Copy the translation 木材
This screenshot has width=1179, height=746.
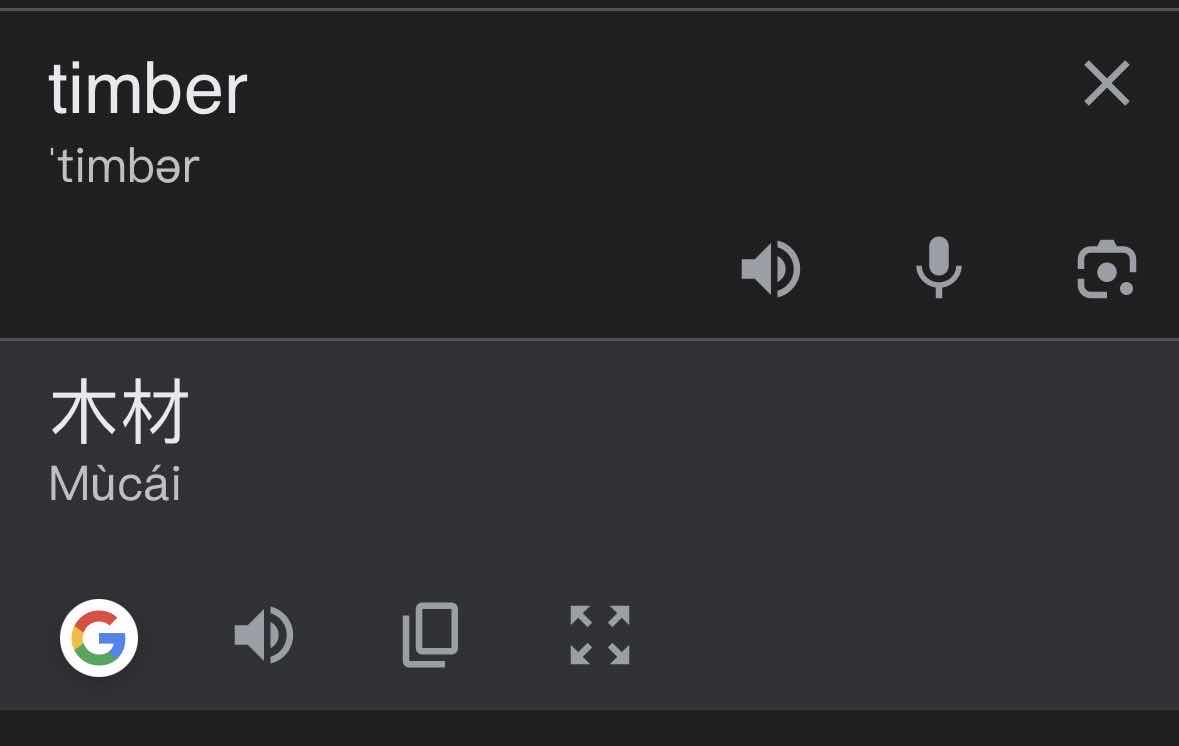pos(430,635)
